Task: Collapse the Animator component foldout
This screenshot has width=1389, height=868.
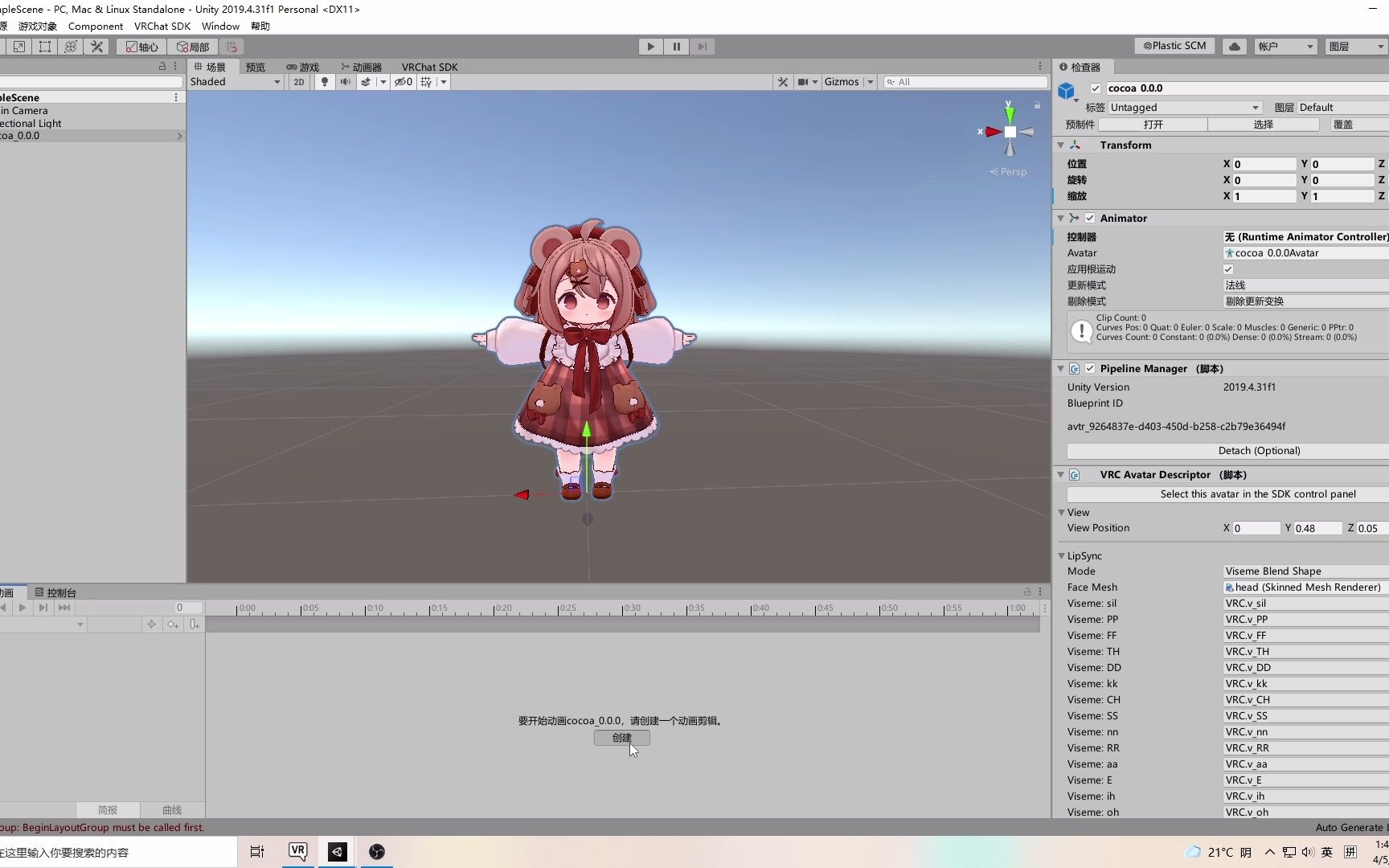Action: click(x=1060, y=219)
